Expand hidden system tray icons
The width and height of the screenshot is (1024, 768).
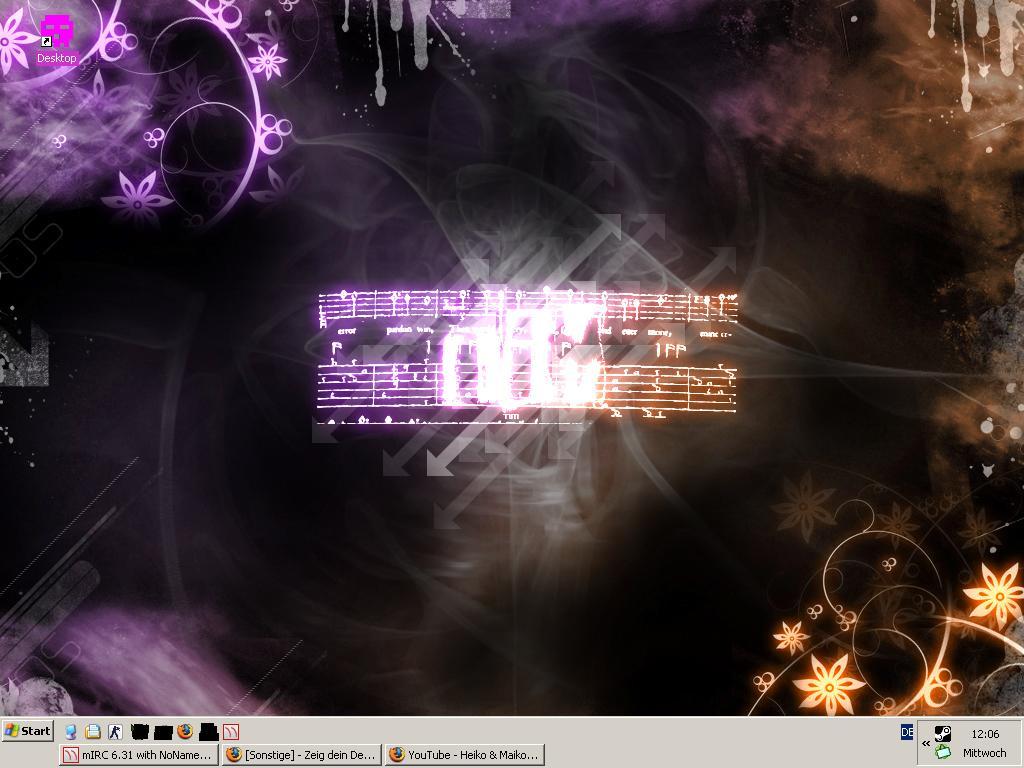926,743
